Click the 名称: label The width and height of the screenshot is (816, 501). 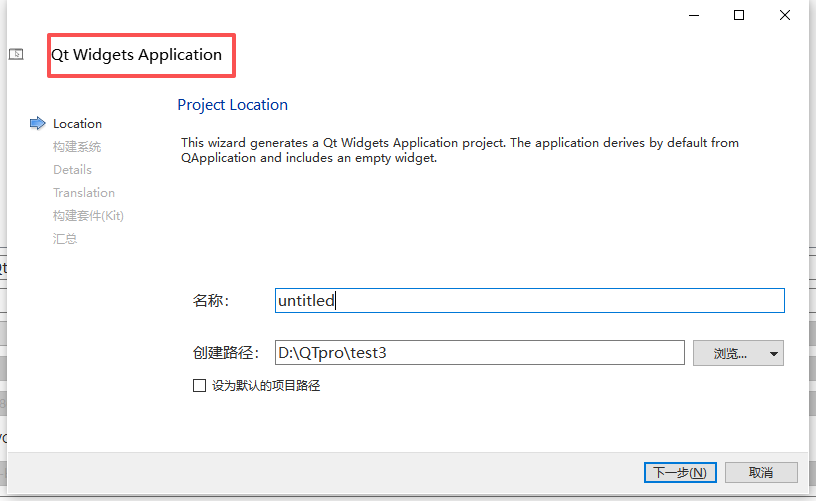tap(211, 301)
